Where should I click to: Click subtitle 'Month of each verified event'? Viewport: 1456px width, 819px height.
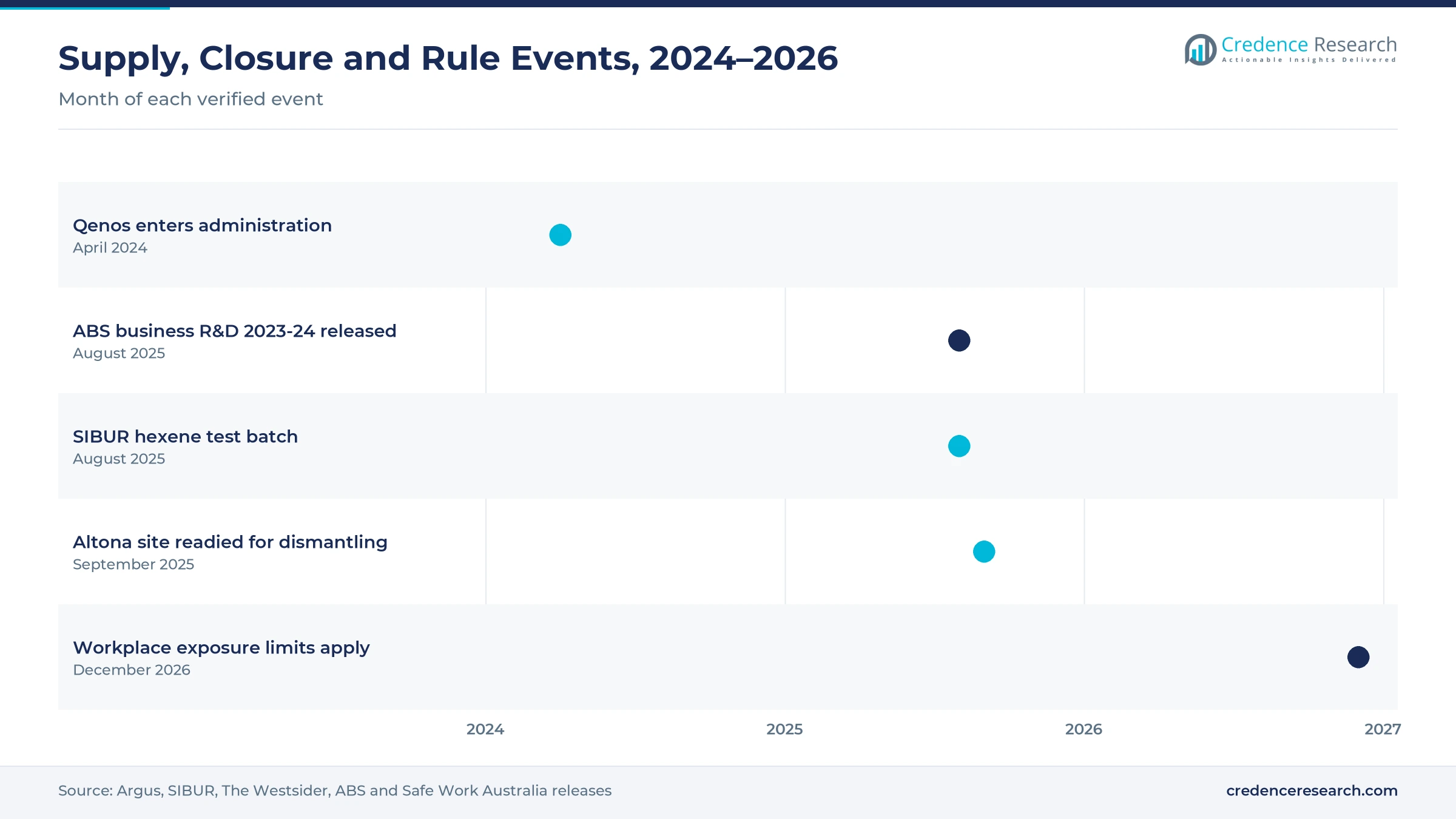point(190,99)
